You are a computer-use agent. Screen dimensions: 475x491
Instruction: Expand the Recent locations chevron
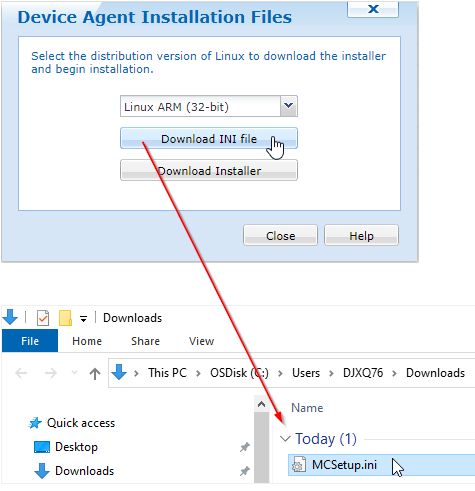pyautogui.click(x=75, y=373)
